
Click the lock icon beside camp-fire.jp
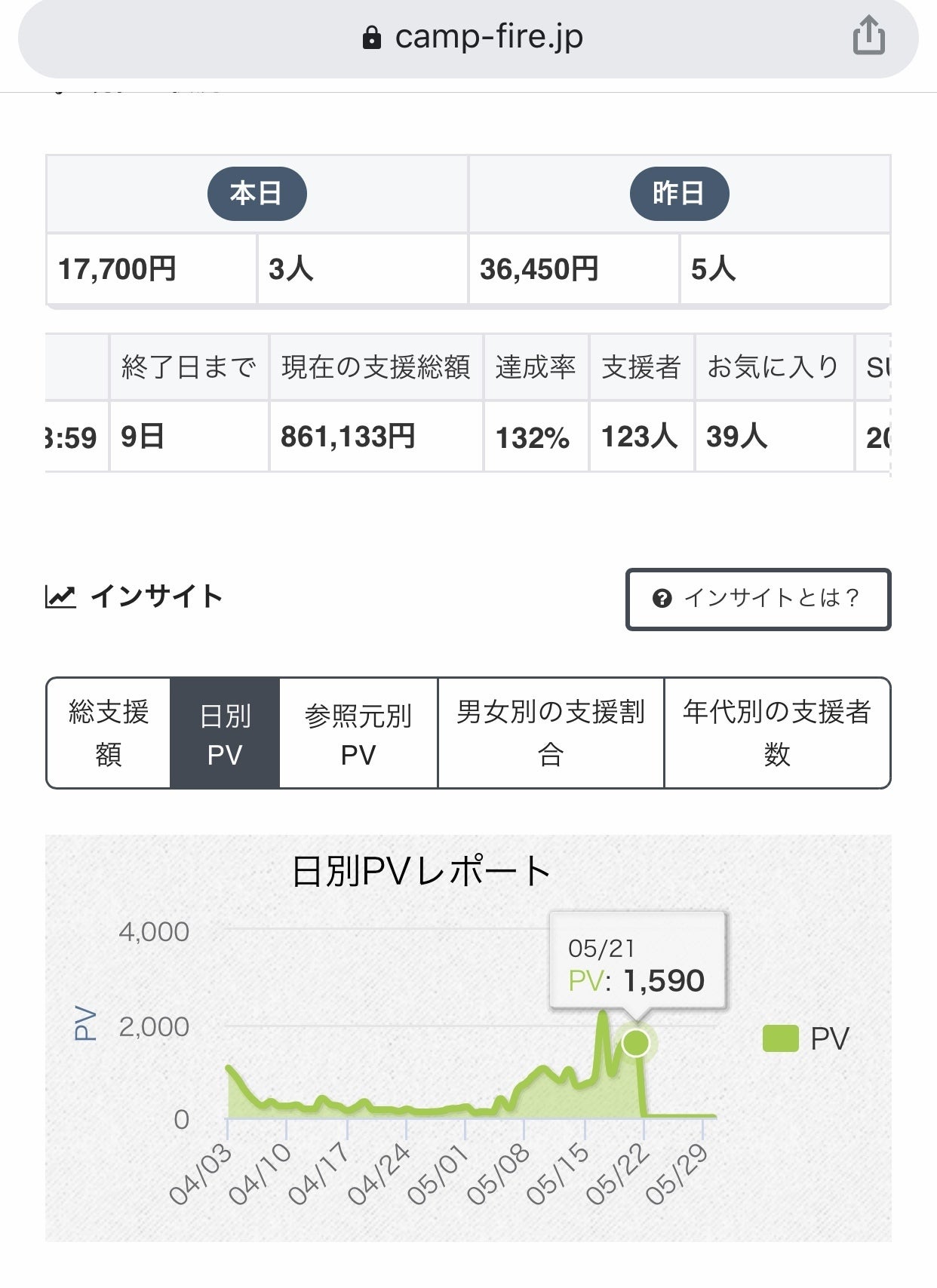(372, 37)
